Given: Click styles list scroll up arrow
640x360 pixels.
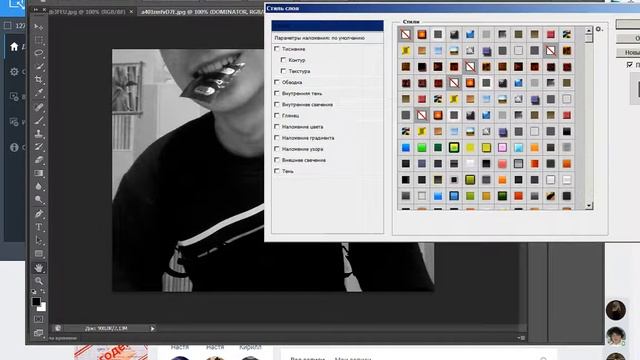Looking at the screenshot, I should pos(589,30).
